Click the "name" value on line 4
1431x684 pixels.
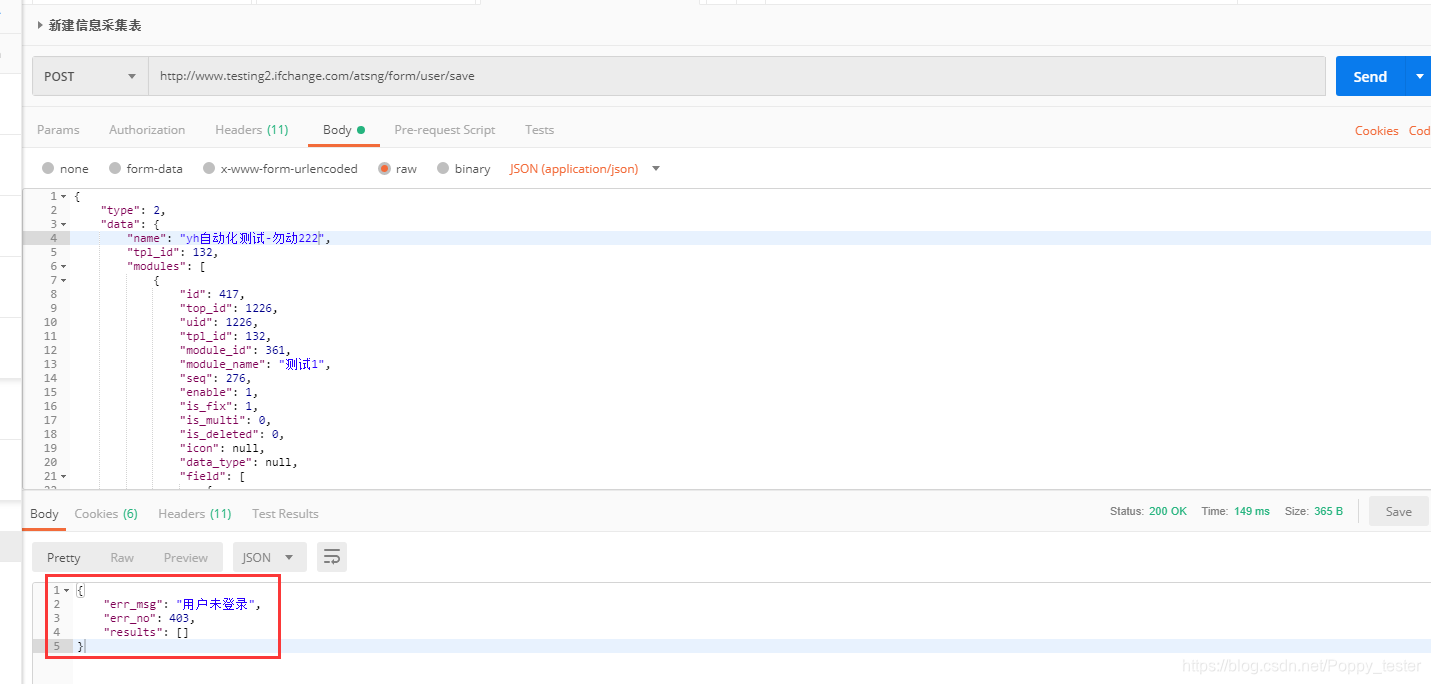[251, 239]
